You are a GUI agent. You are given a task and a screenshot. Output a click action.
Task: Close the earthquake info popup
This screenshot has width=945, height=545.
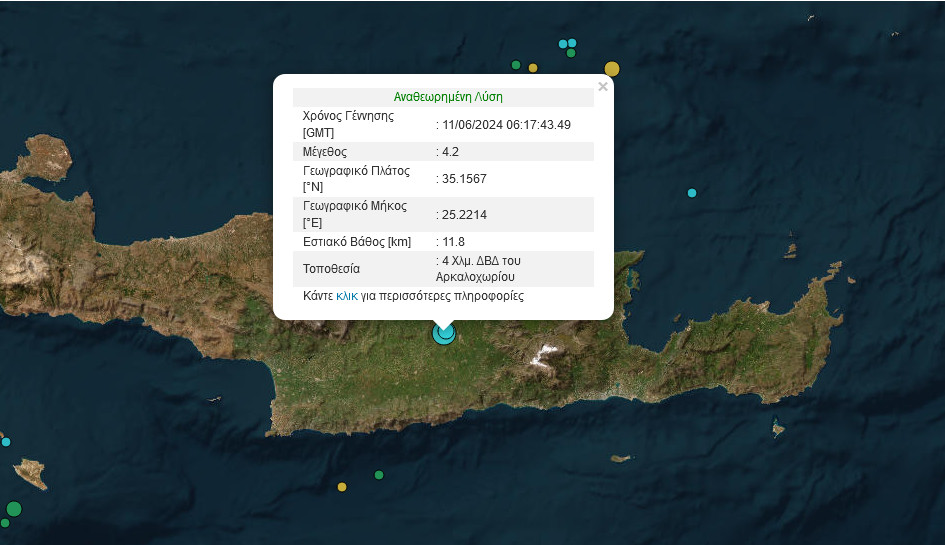click(603, 87)
